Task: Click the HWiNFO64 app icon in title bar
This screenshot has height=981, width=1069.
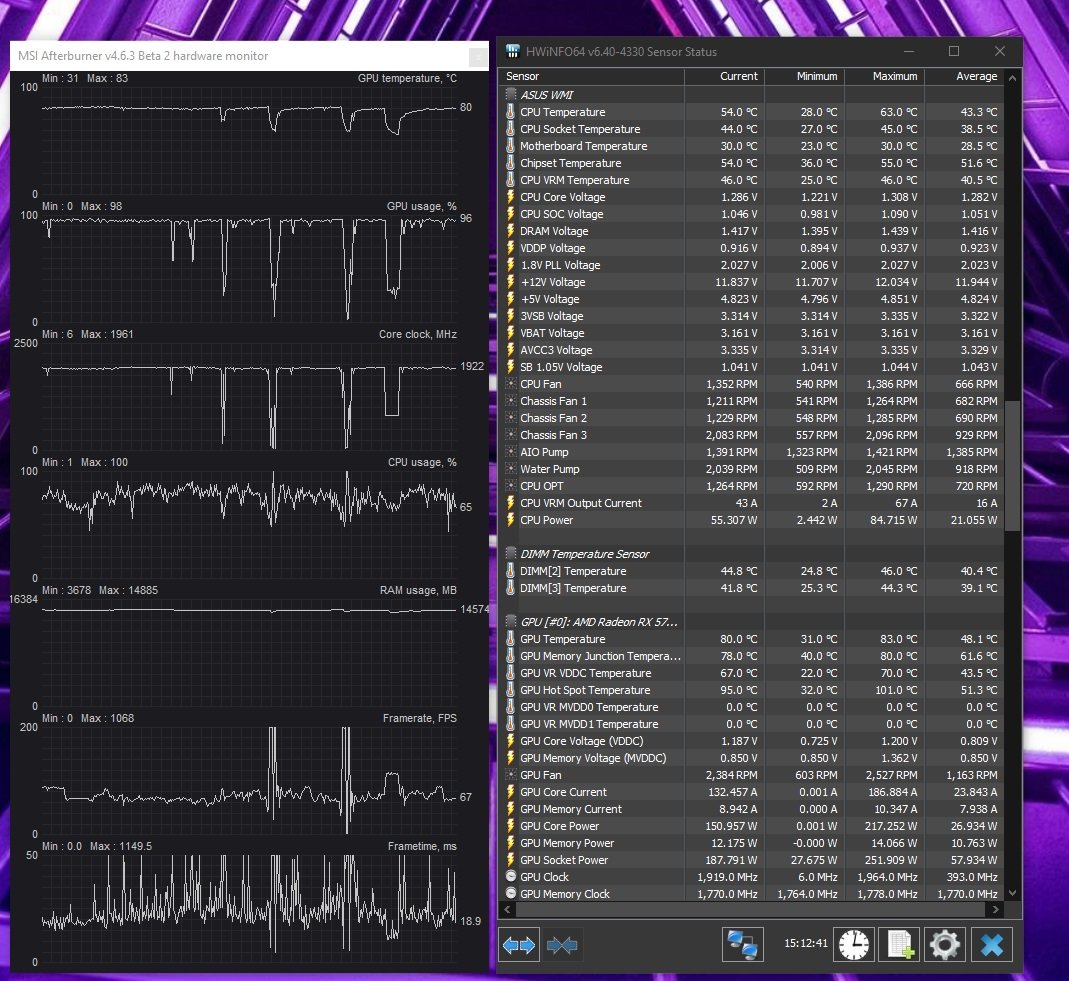Action: click(x=512, y=51)
